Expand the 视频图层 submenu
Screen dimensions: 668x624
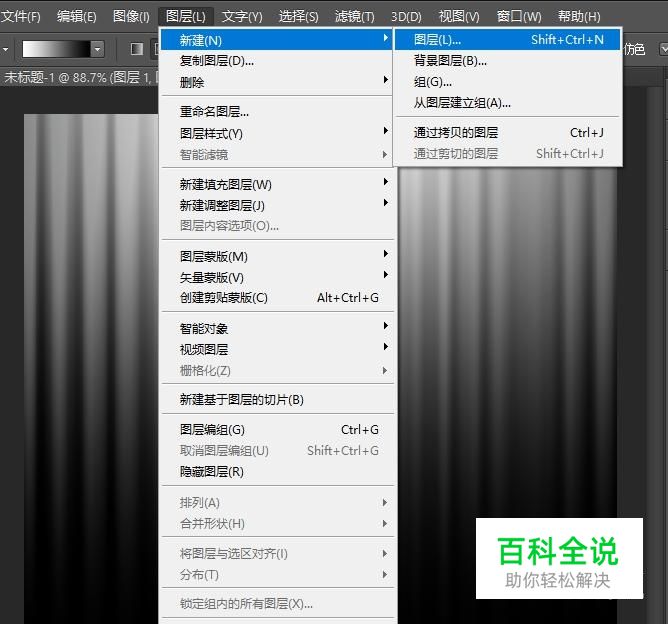point(276,349)
